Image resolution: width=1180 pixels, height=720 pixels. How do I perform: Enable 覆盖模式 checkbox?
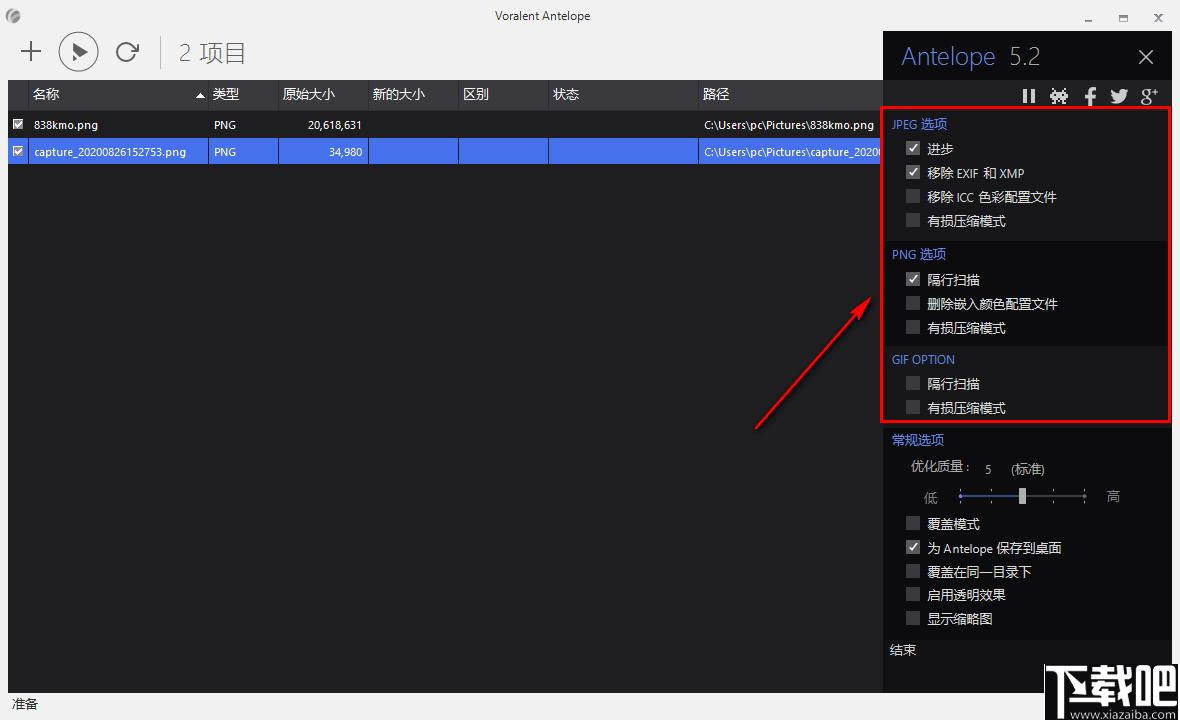913,523
